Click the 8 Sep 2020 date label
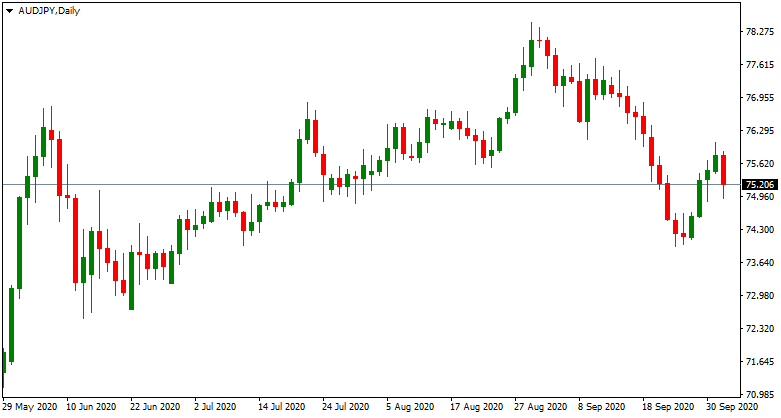Screen dimensions: 781x418 pyautogui.click(x=602, y=407)
